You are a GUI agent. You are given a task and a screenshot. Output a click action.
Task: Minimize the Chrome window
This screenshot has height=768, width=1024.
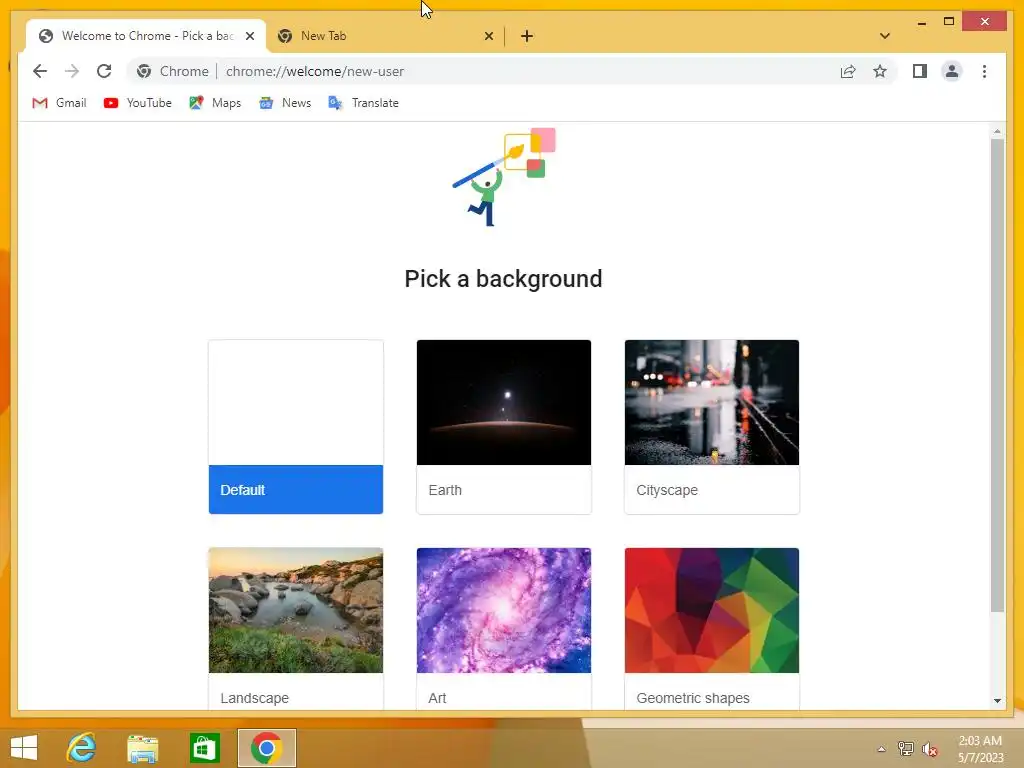(921, 22)
